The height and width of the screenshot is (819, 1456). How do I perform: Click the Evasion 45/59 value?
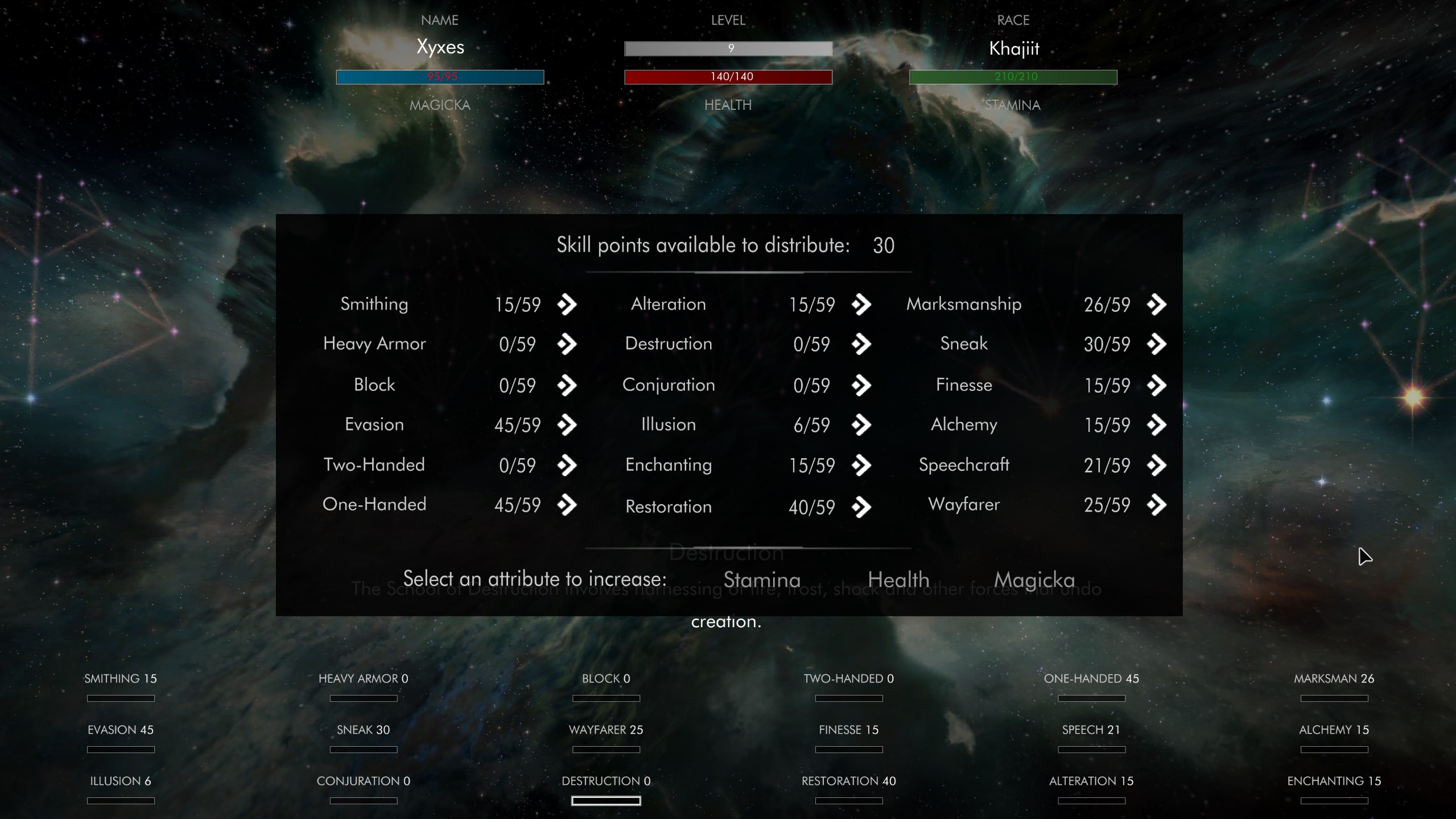pos(517,425)
